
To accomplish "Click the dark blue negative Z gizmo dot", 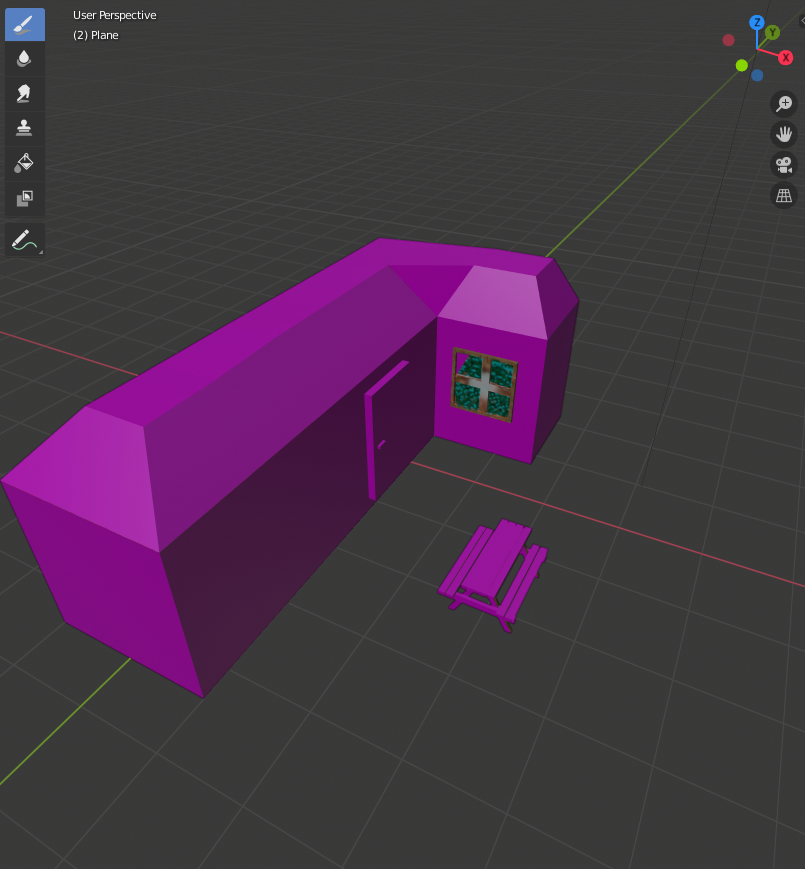I will 757,75.
